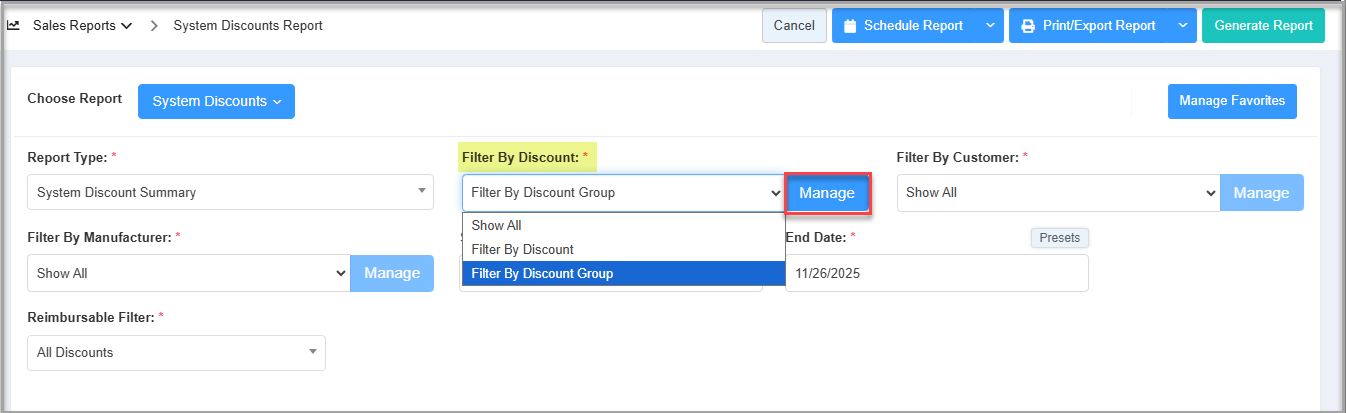Open the Print/Export Report arrow menu

click(1182, 26)
